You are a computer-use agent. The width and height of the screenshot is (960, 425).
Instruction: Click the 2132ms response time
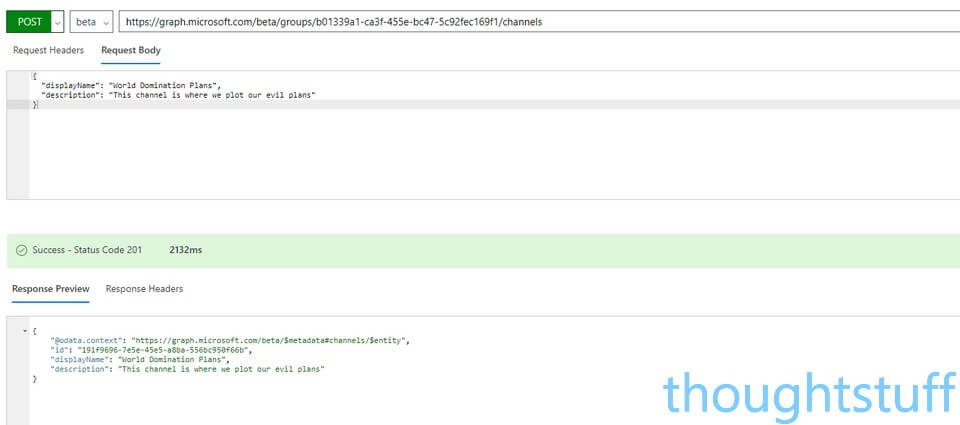pyautogui.click(x=186, y=250)
